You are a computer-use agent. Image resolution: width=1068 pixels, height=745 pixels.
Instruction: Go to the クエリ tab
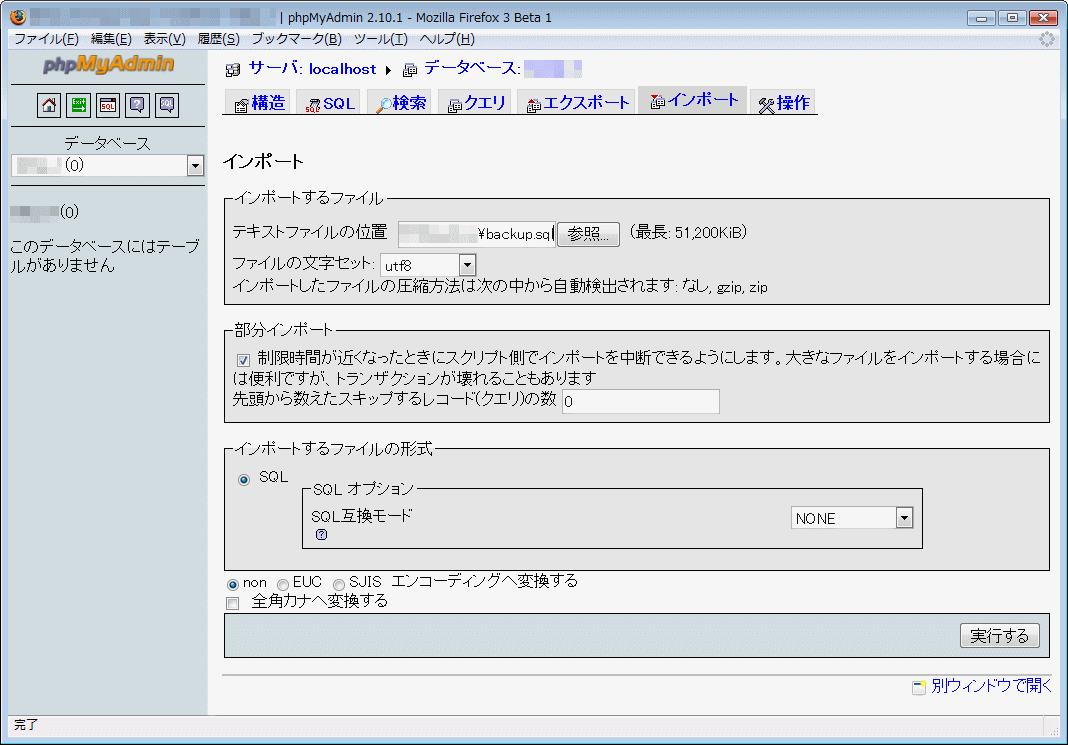pyautogui.click(x=477, y=103)
